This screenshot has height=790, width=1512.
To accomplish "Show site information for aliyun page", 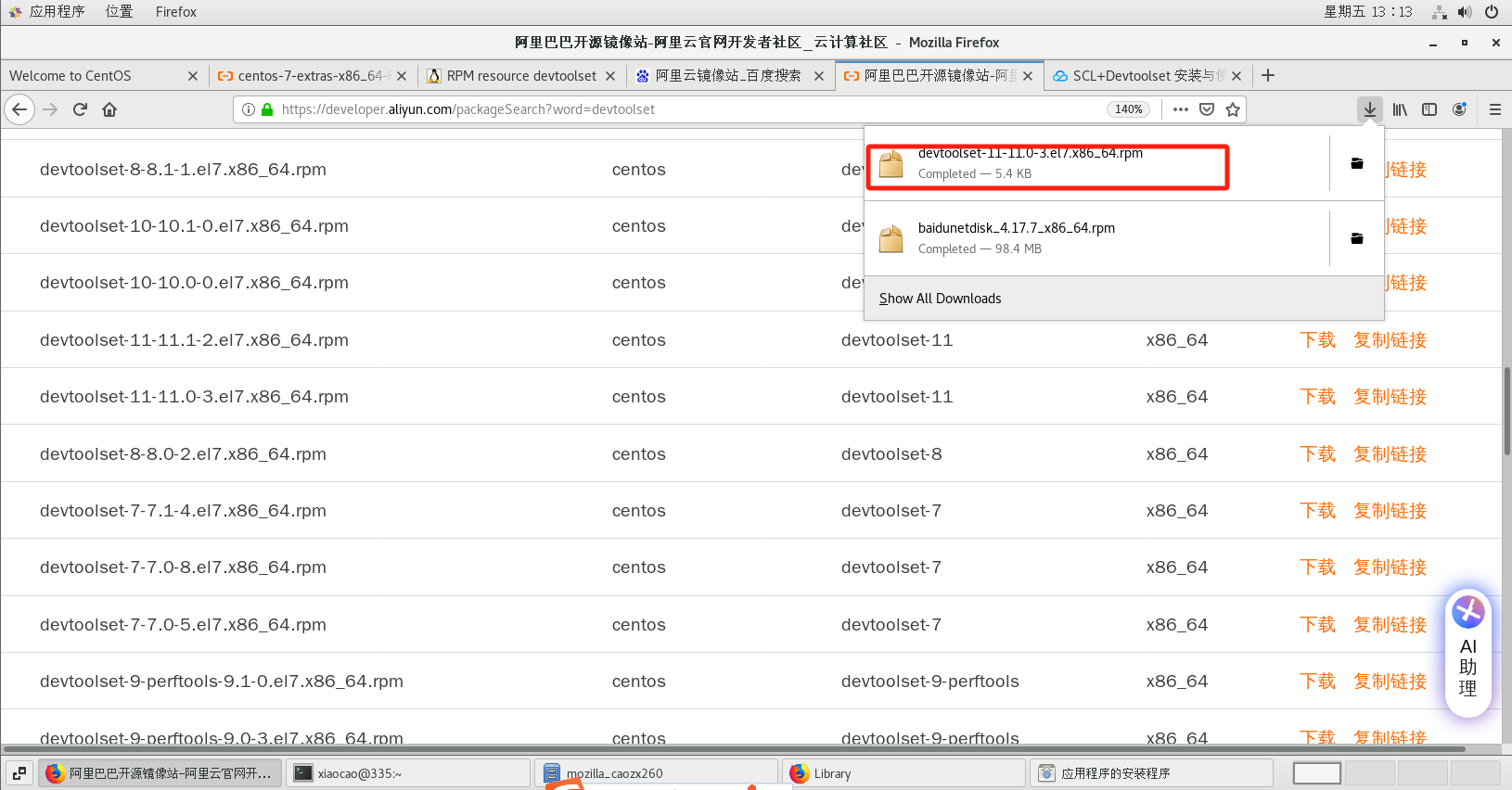I will pos(248,109).
